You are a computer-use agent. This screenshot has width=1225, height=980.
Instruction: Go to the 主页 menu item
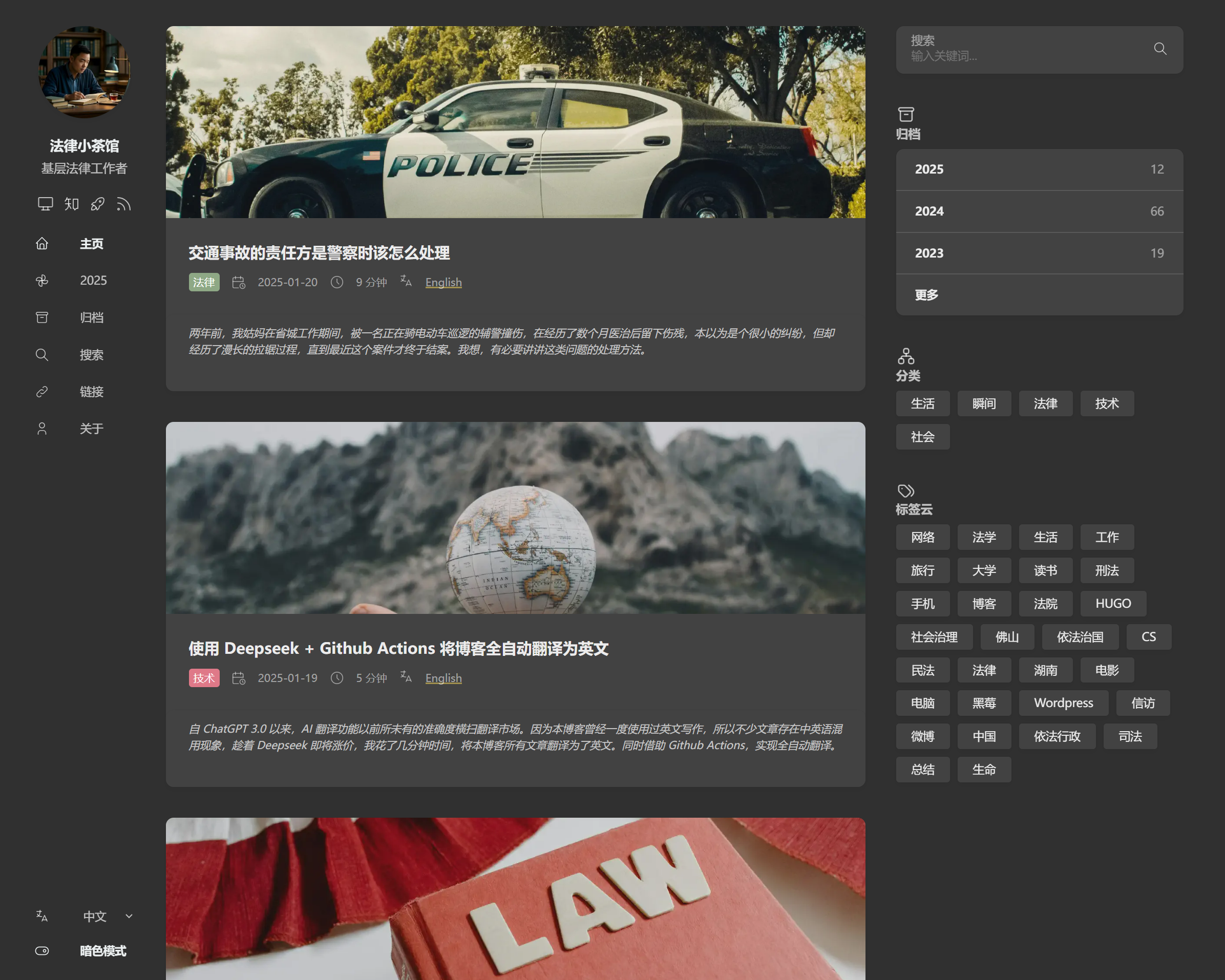(x=92, y=244)
